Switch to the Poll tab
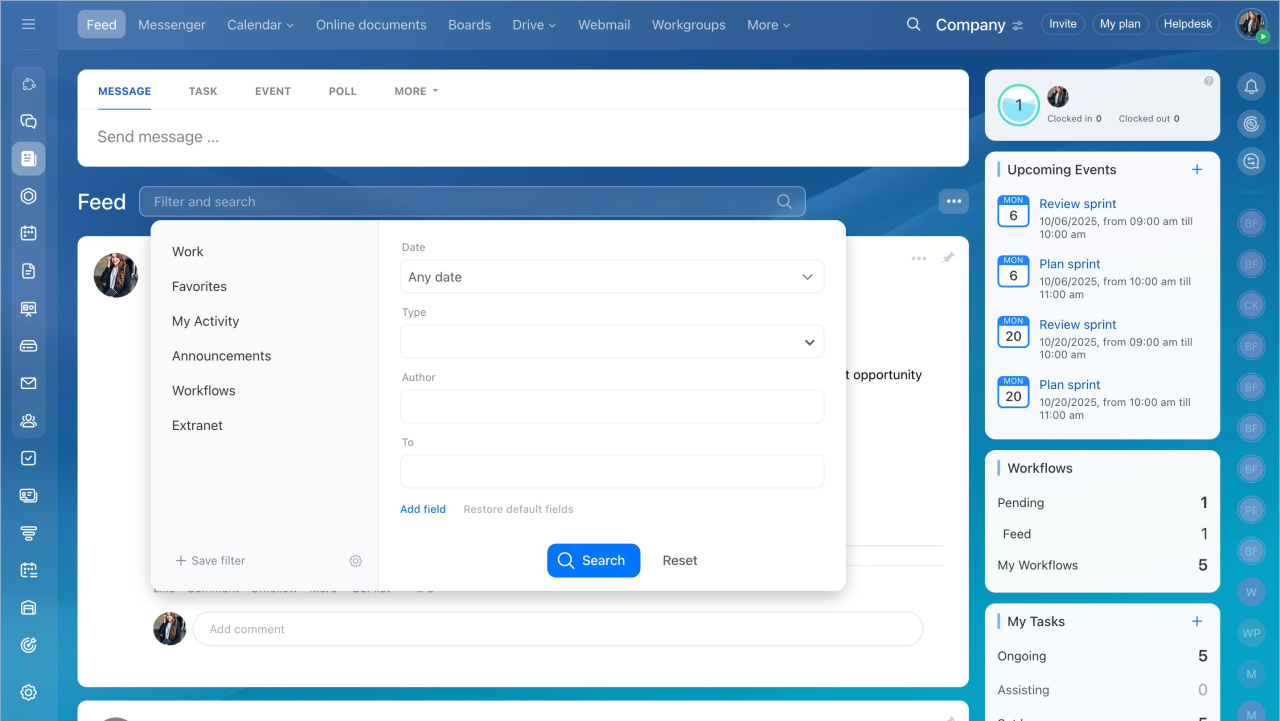The image size is (1280, 721). pos(342,91)
